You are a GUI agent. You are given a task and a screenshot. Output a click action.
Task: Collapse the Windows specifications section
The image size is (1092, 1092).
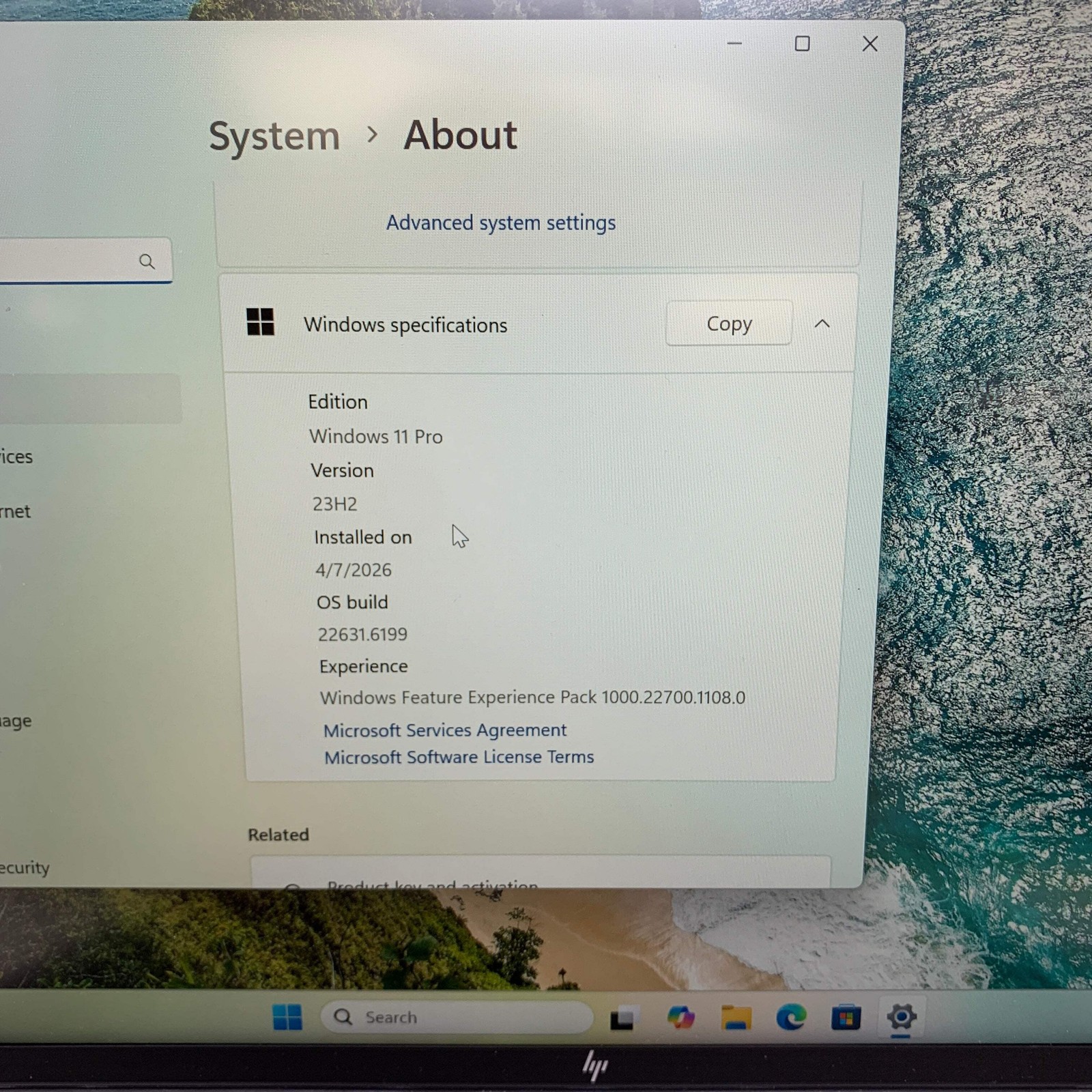tap(822, 324)
